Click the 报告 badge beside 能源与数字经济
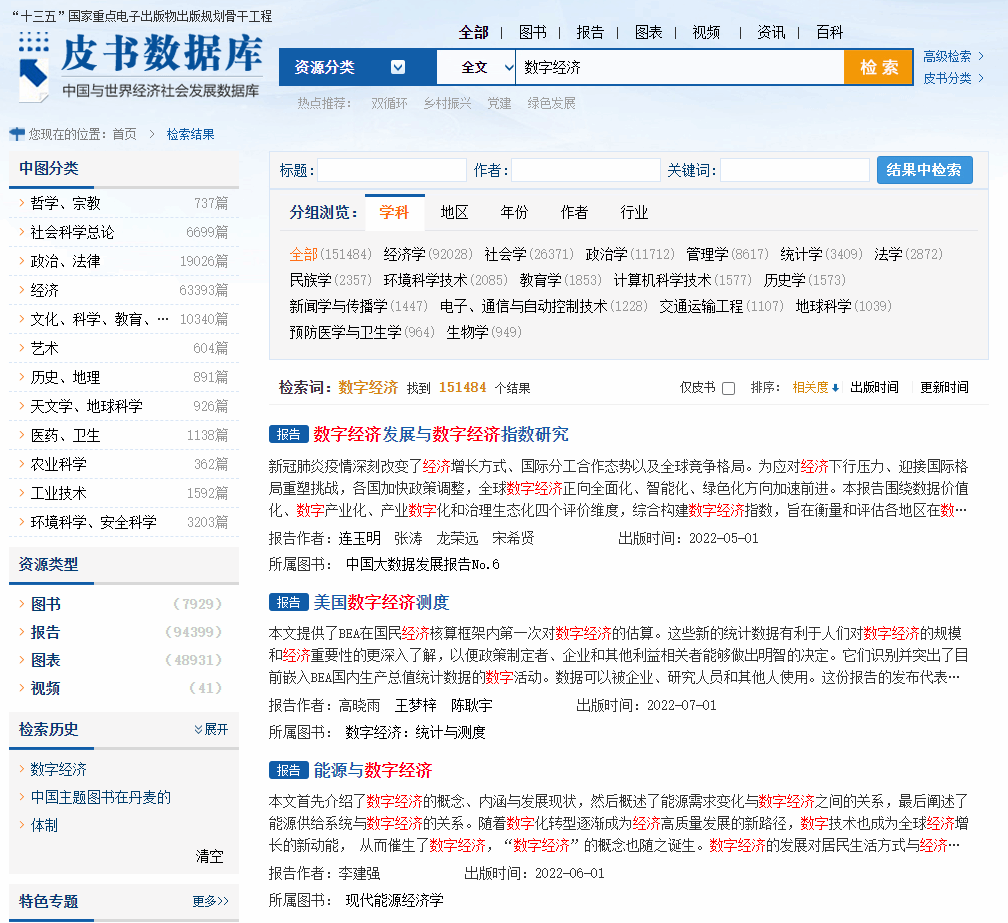Image resolution: width=1008 pixels, height=923 pixels. (x=288, y=770)
